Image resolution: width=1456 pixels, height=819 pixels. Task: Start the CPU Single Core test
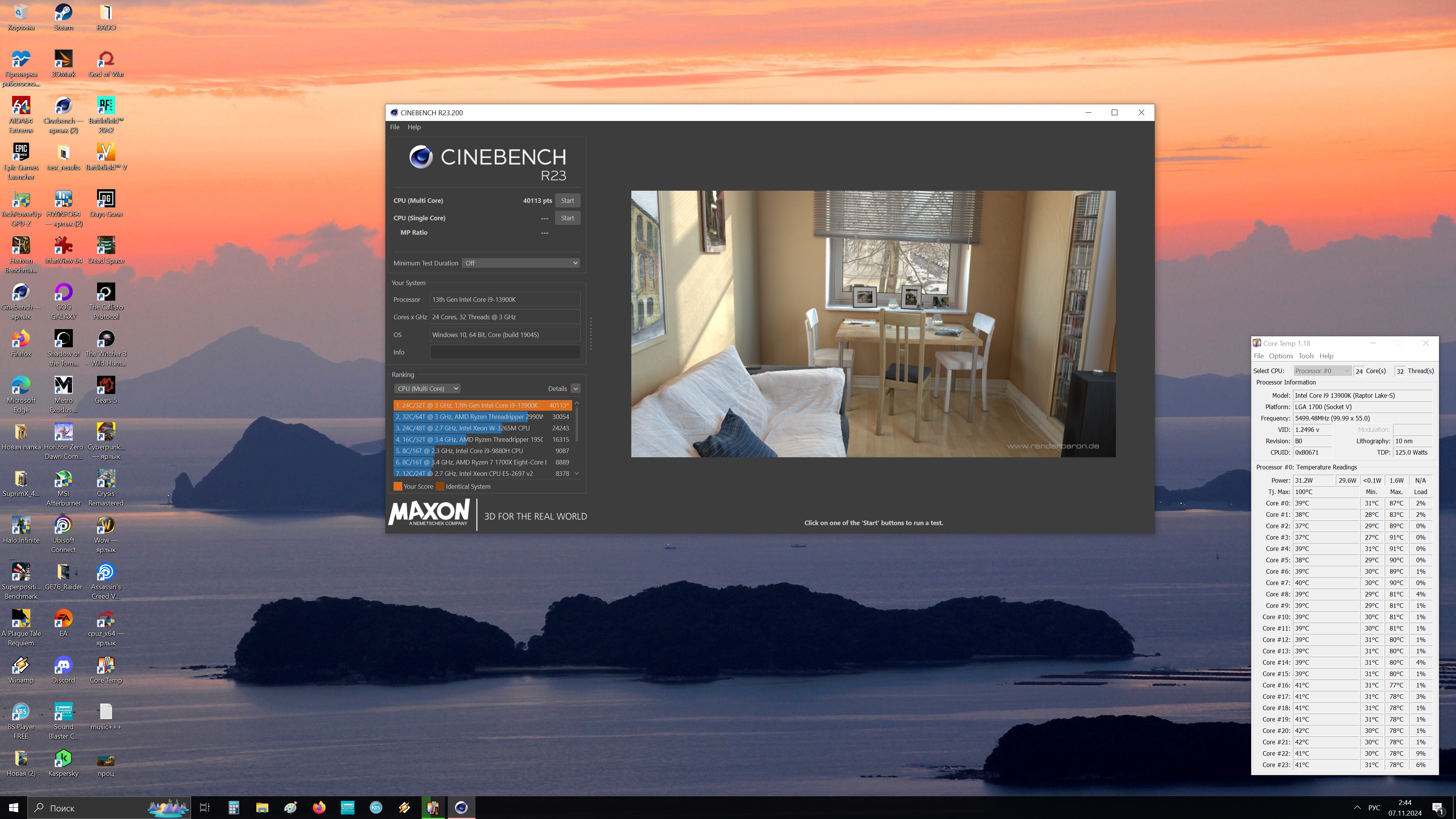pos(567,218)
